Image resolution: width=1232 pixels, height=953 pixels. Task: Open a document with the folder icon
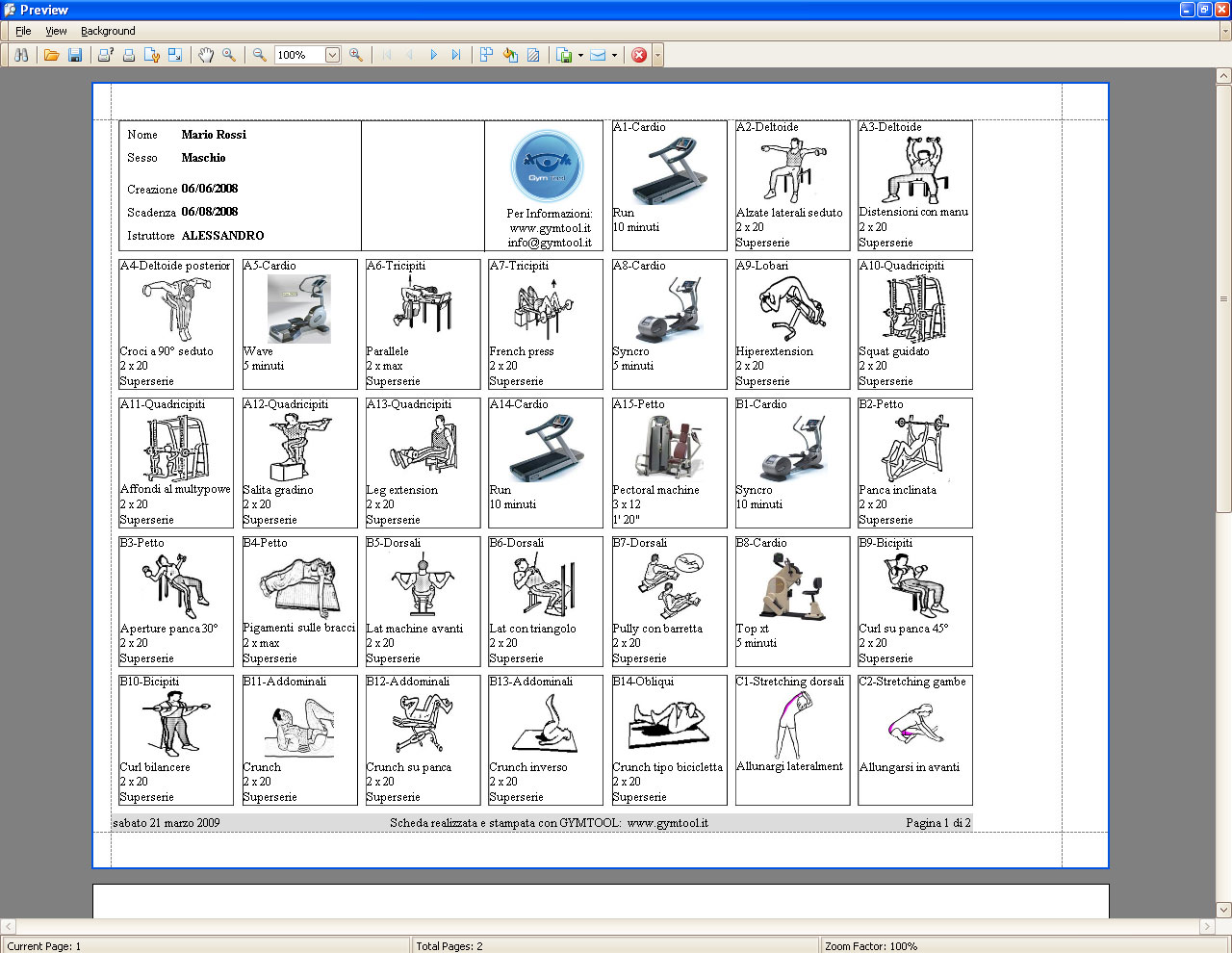click(52, 55)
